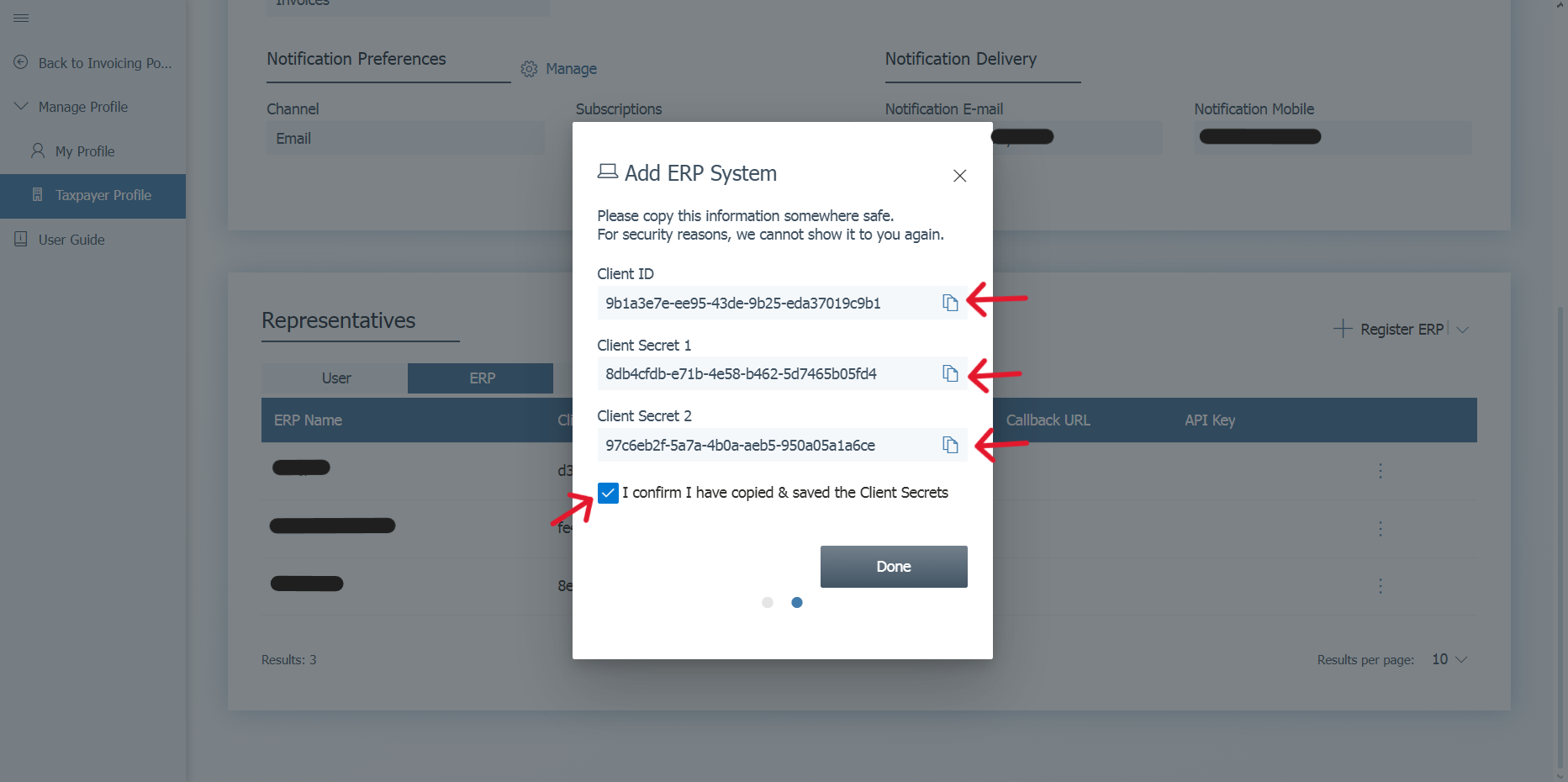Viewport: 1568px width, 782px height.
Task: Open actions menu for first ERP row
Action: coord(1380,471)
